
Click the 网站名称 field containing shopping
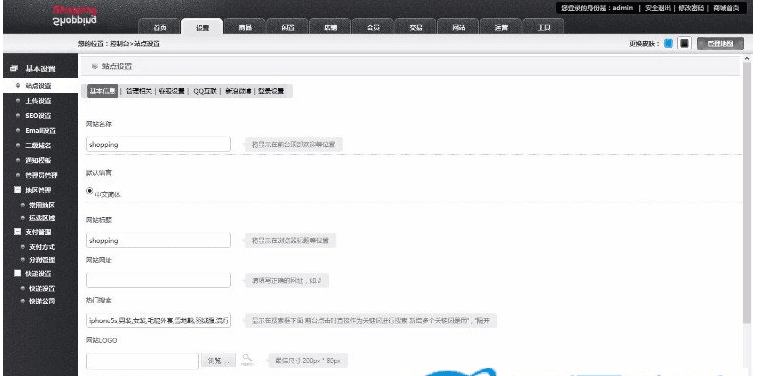click(158, 144)
